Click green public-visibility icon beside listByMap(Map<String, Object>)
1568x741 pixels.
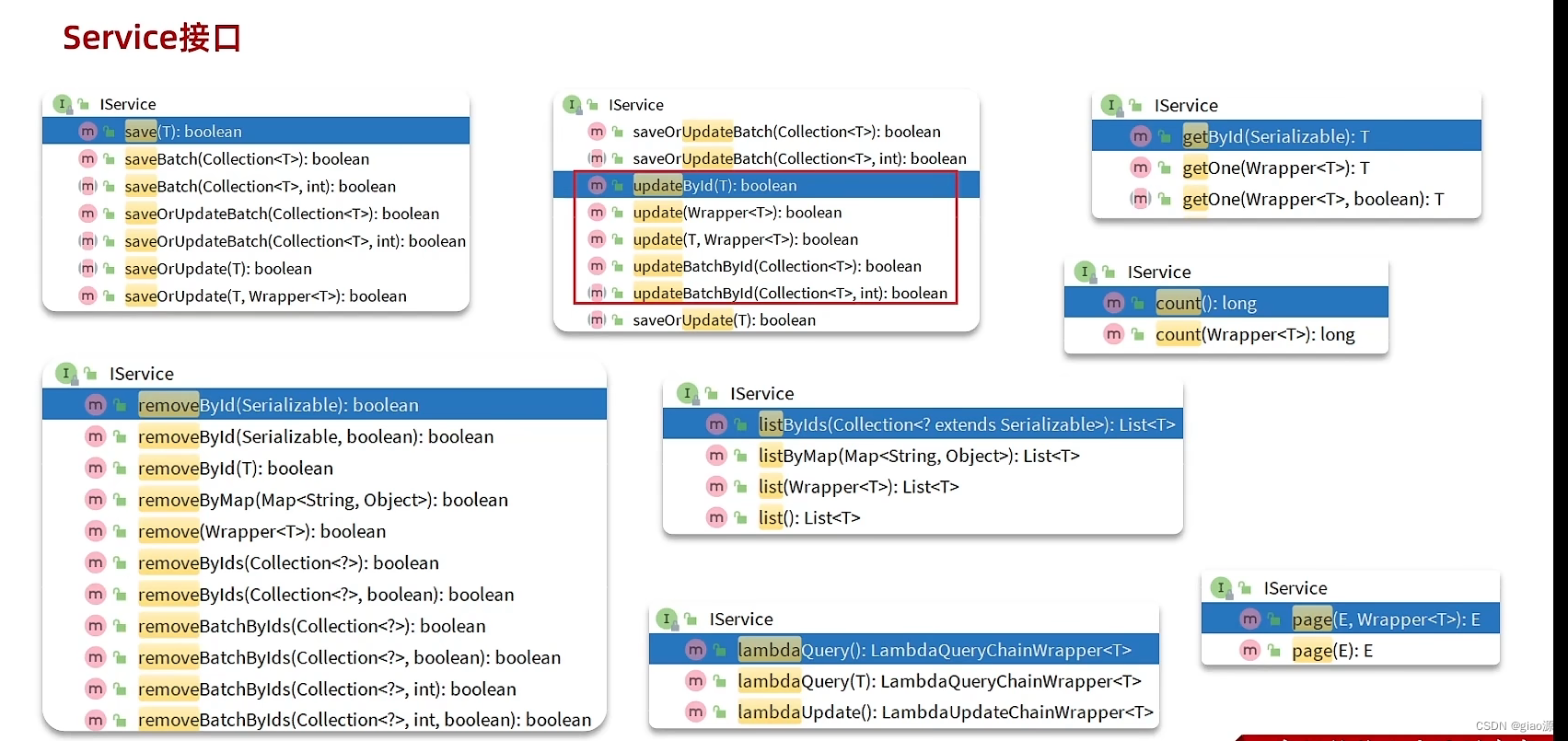pos(740,456)
